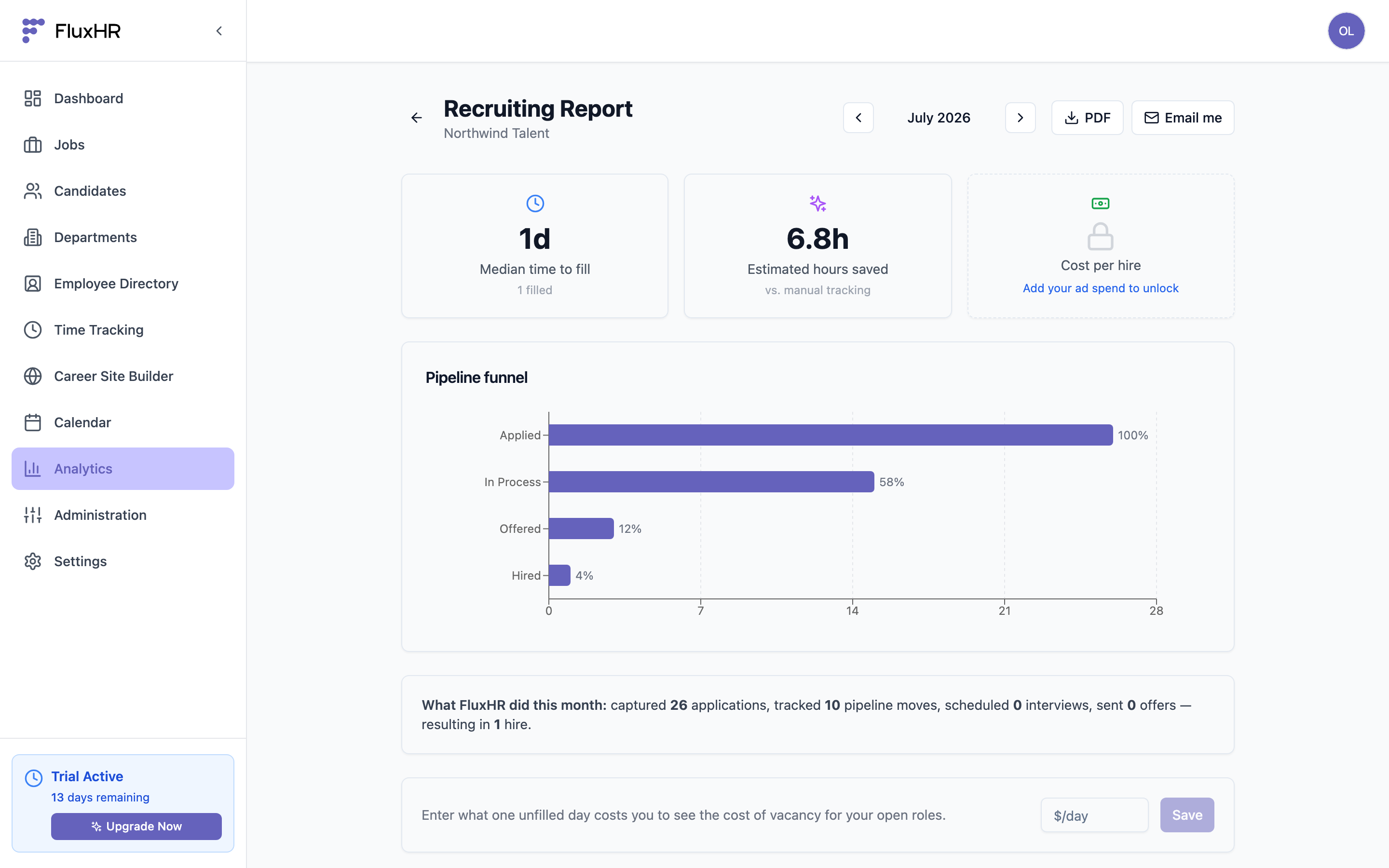Click Upgrade Now button
This screenshot has height=868, width=1389.
pos(136,826)
